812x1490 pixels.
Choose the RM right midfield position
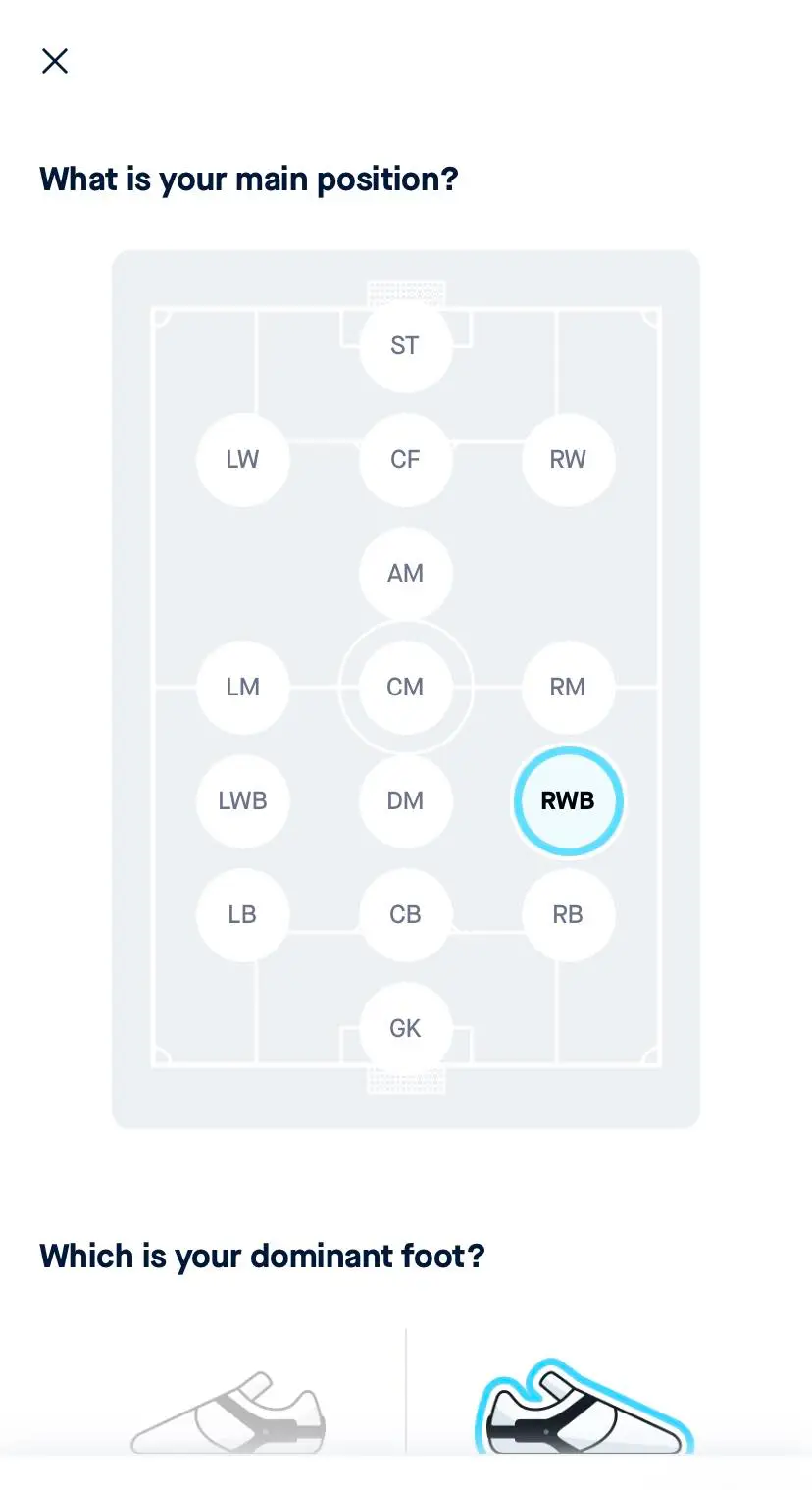568,687
